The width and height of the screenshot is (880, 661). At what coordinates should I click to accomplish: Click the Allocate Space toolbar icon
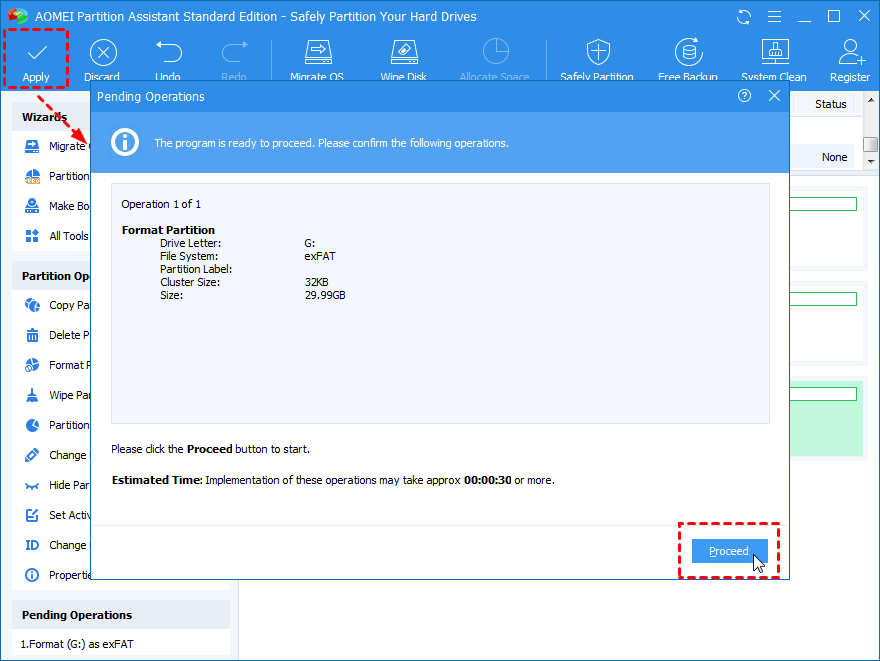(495, 52)
